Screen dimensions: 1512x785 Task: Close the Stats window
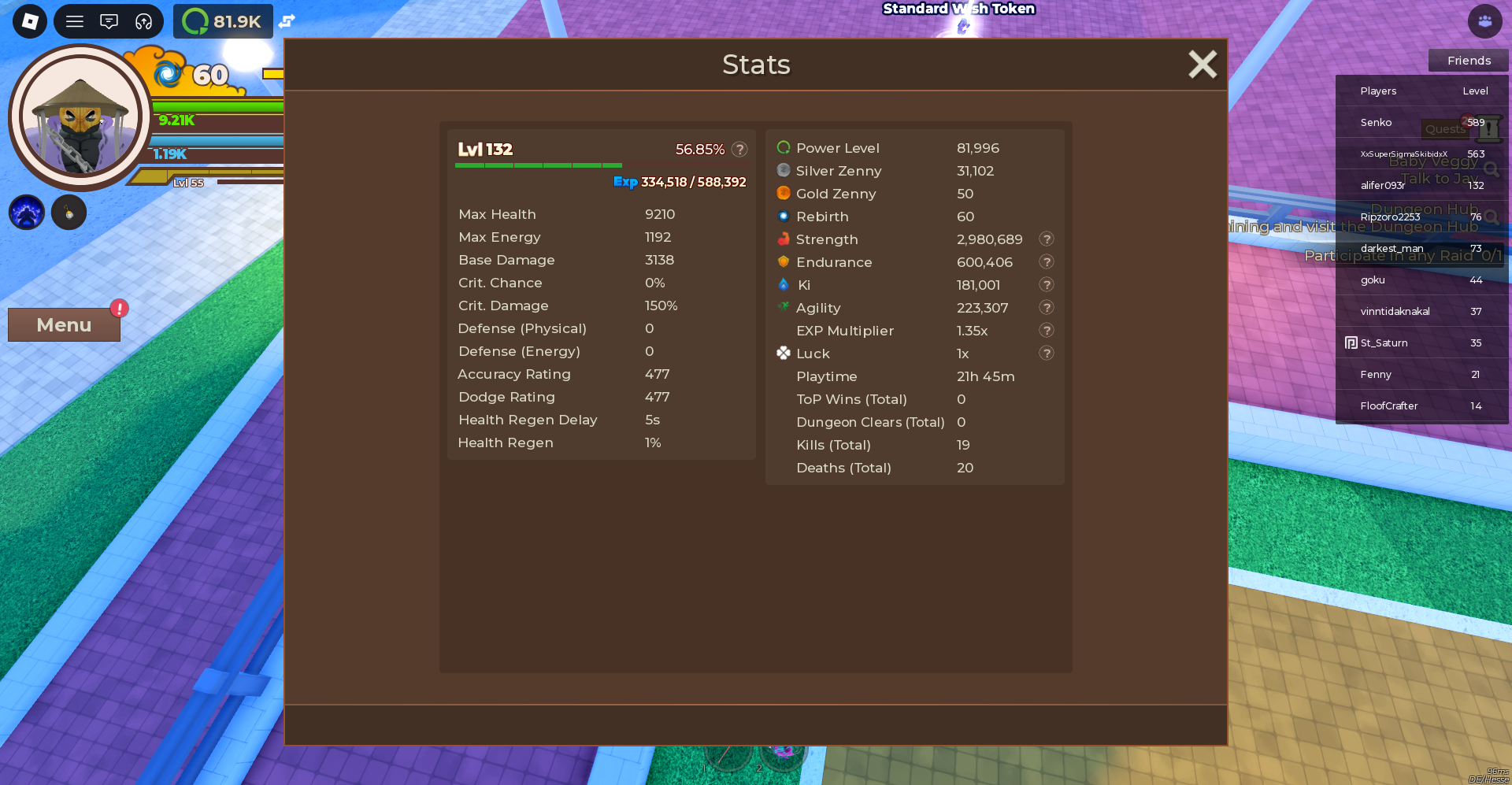[1203, 65]
